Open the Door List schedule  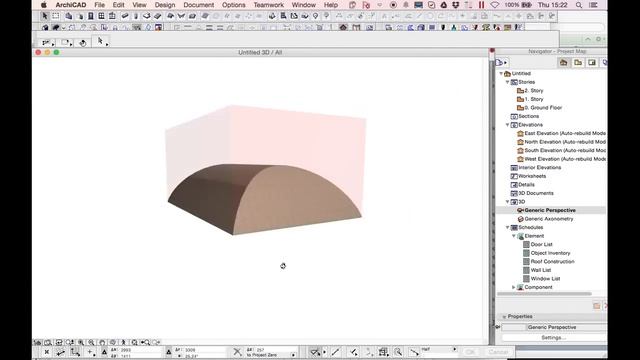542,244
